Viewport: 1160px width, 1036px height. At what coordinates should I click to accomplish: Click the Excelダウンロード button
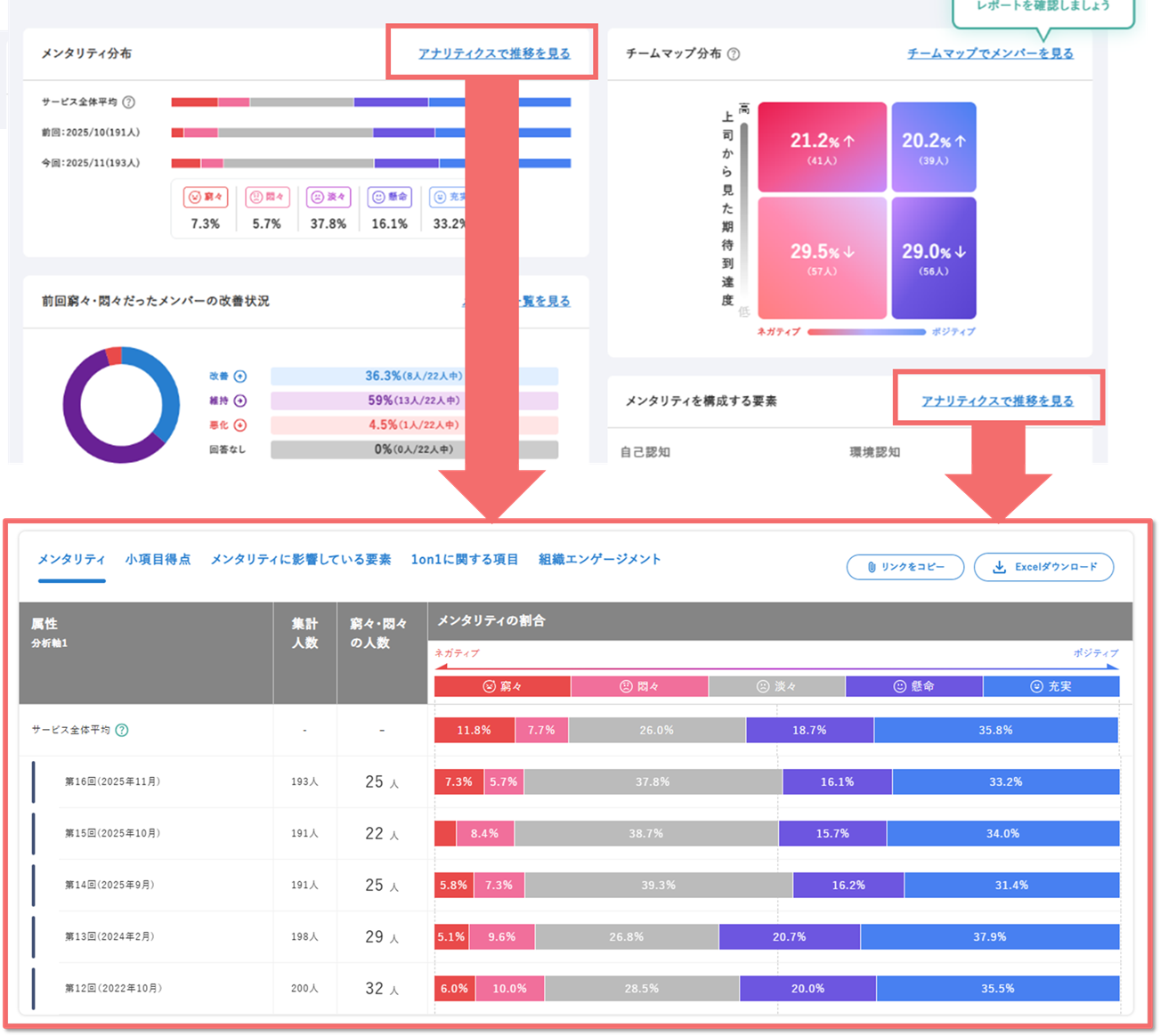point(1043,567)
